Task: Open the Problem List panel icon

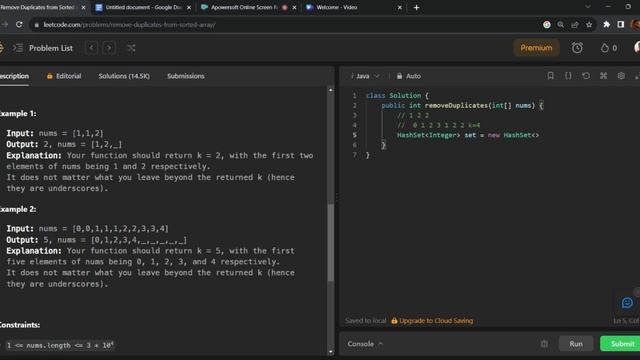Action: pyautogui.click(x=18, y=48)
